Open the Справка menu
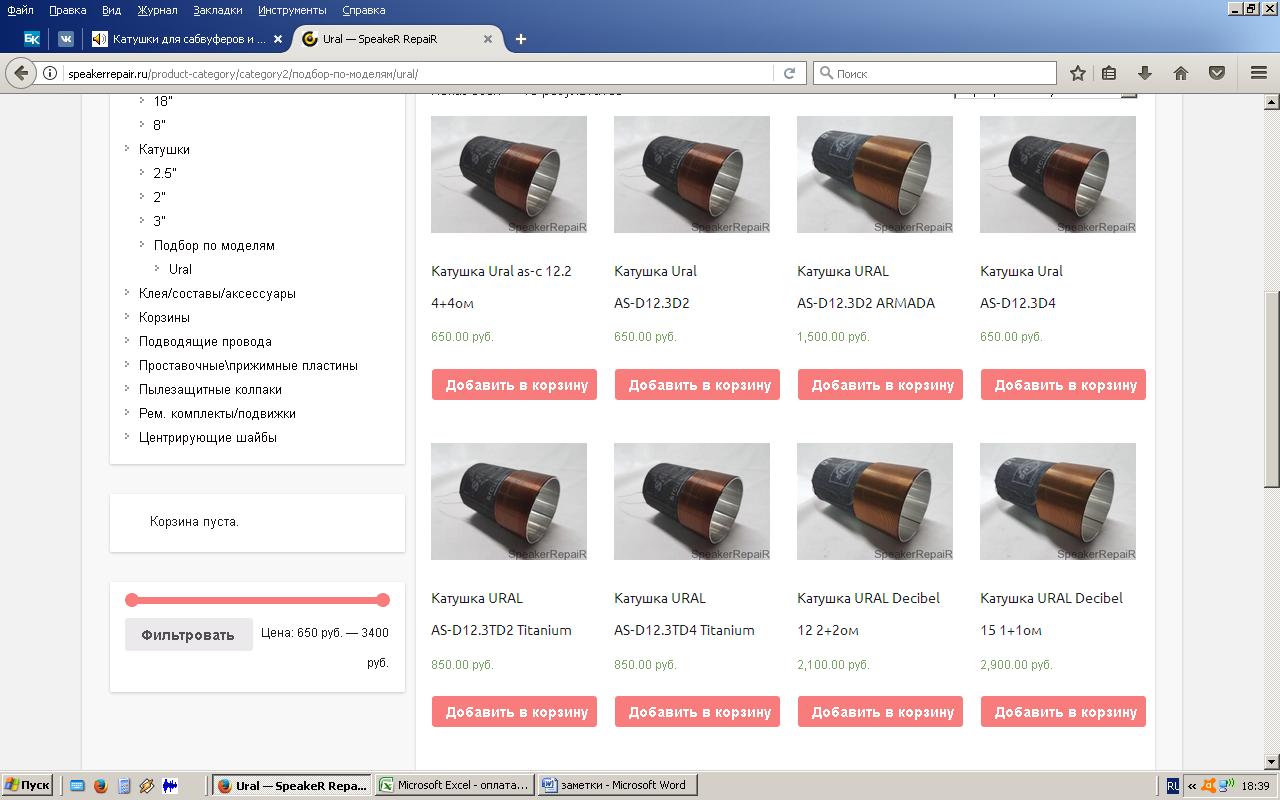The image size is (1280, 800). 363,10
